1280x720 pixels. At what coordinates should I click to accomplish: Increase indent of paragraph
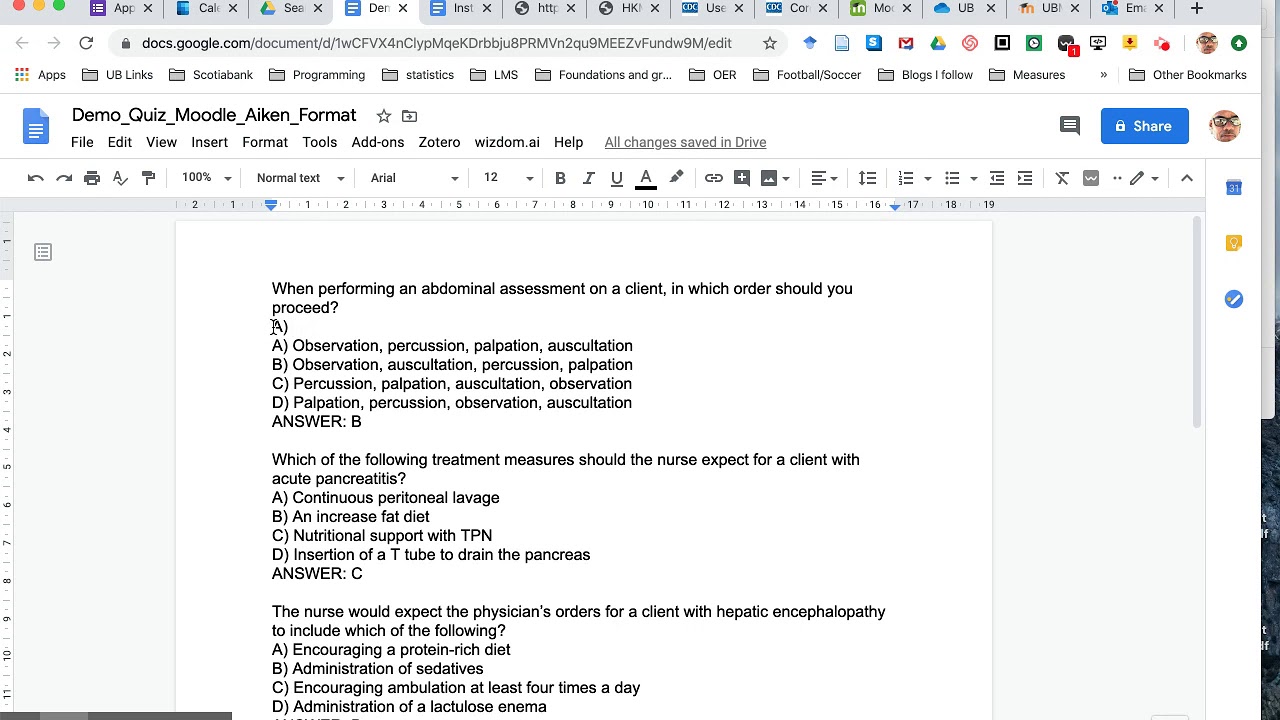pyautogui.click(x=1025, y=178)
